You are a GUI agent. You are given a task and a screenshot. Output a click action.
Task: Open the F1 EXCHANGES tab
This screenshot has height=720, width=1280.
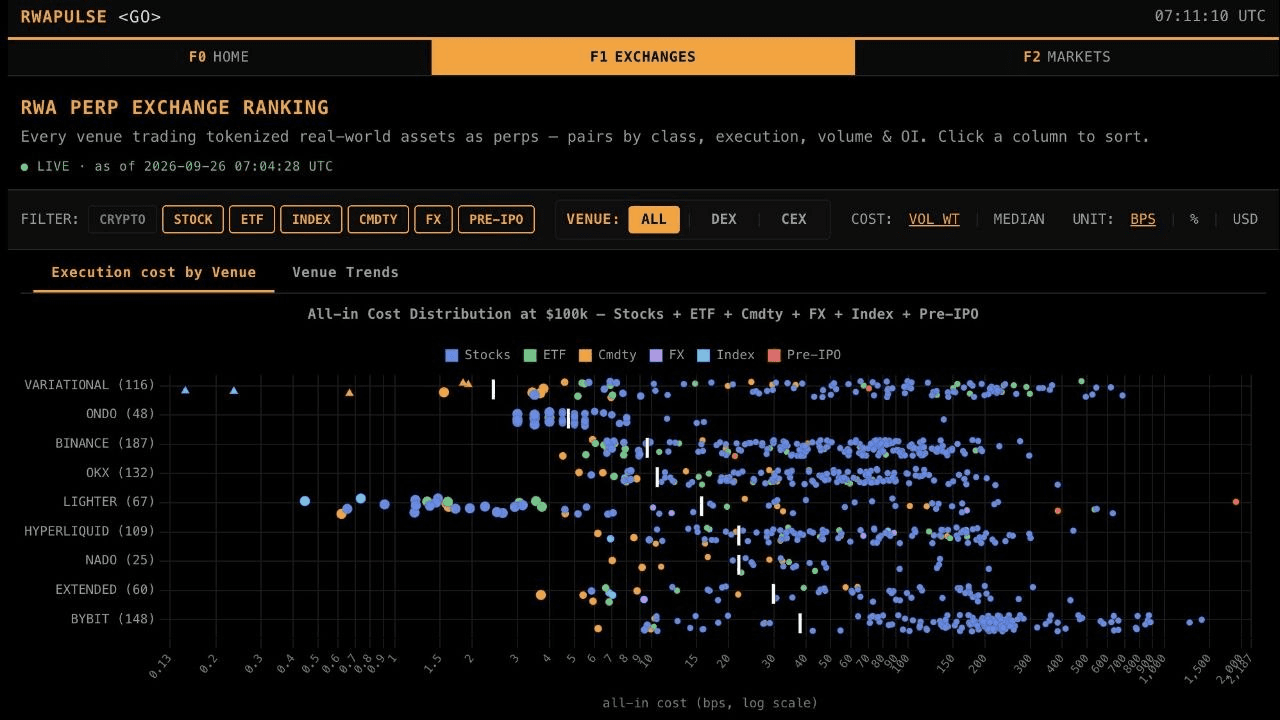click(x=643, y=57)
